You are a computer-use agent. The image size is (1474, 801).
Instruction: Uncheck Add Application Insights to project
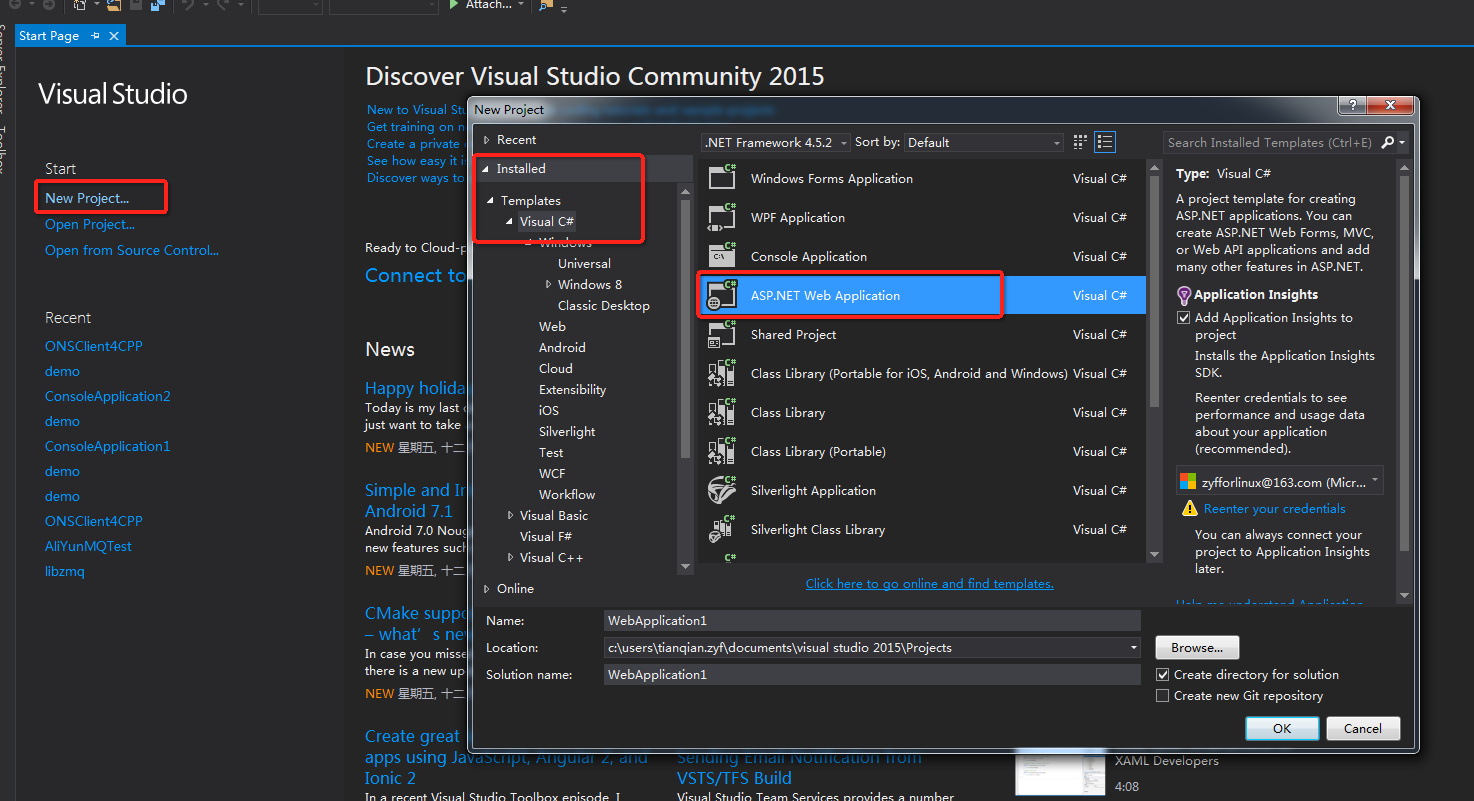[1184, 318]
